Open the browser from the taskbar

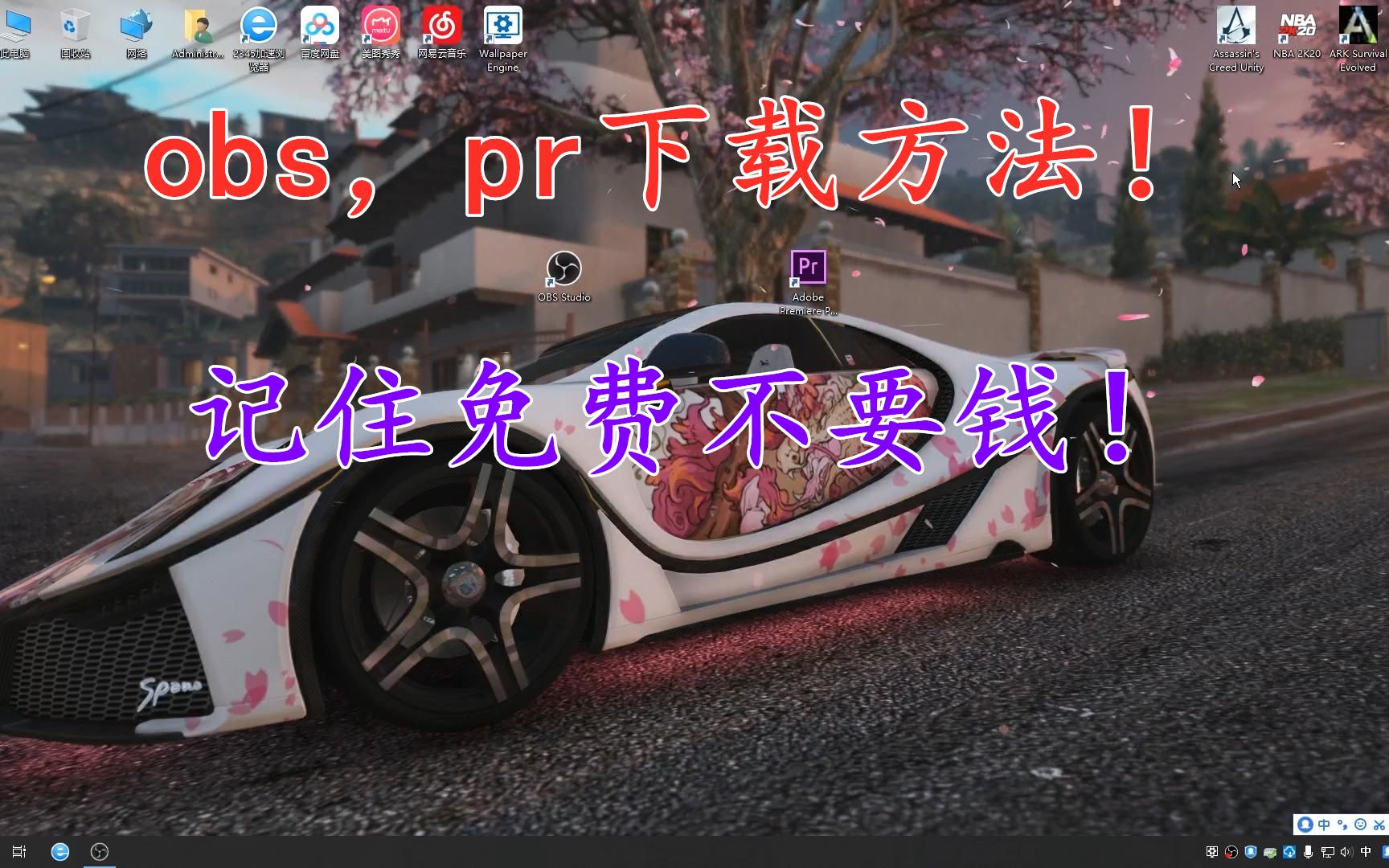[60, 852]
